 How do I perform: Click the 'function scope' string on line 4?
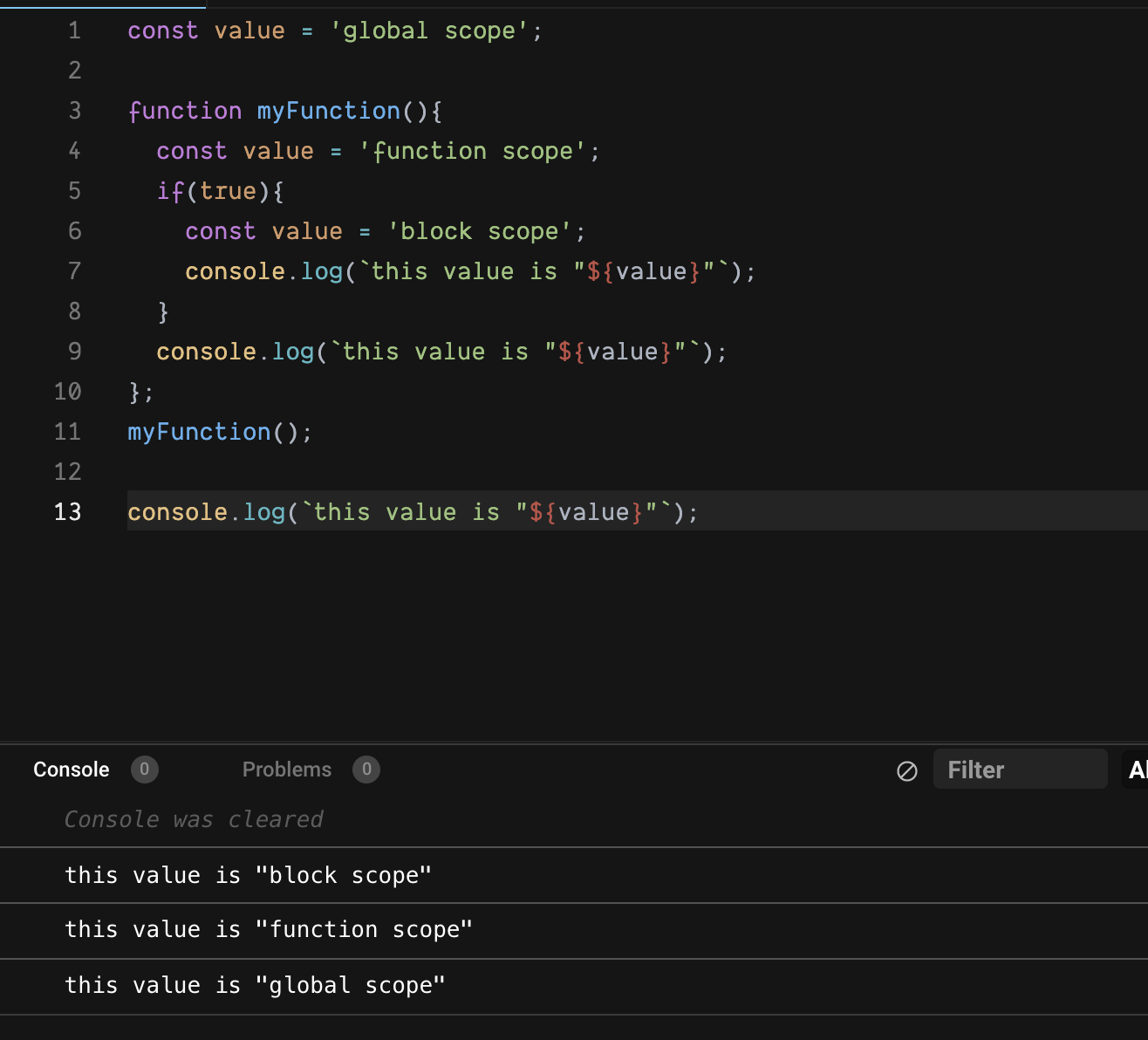click(x=472, y=151)
